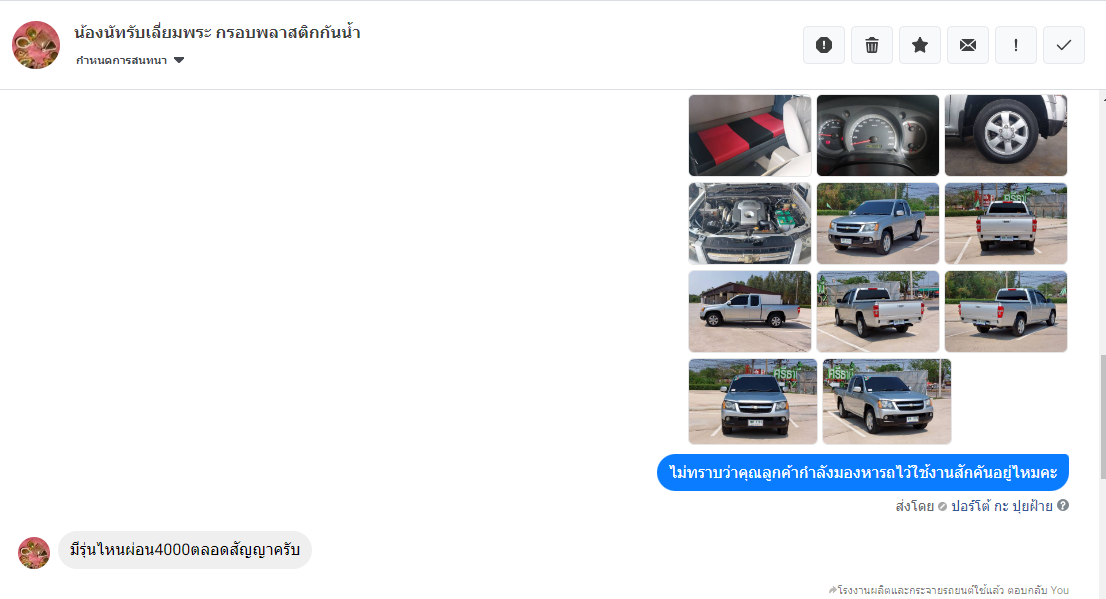View the engine bay photo
This screenshot has height=599, width=1106.
click(x=750, y=224)
